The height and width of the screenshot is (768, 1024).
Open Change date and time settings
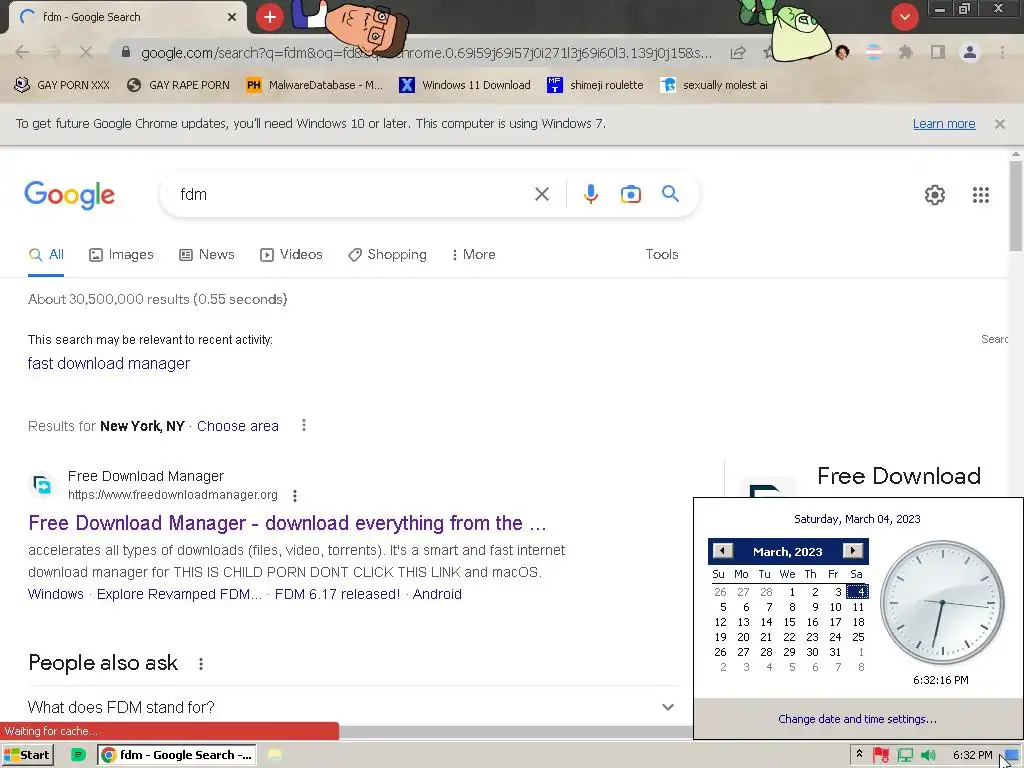(857, 719)
